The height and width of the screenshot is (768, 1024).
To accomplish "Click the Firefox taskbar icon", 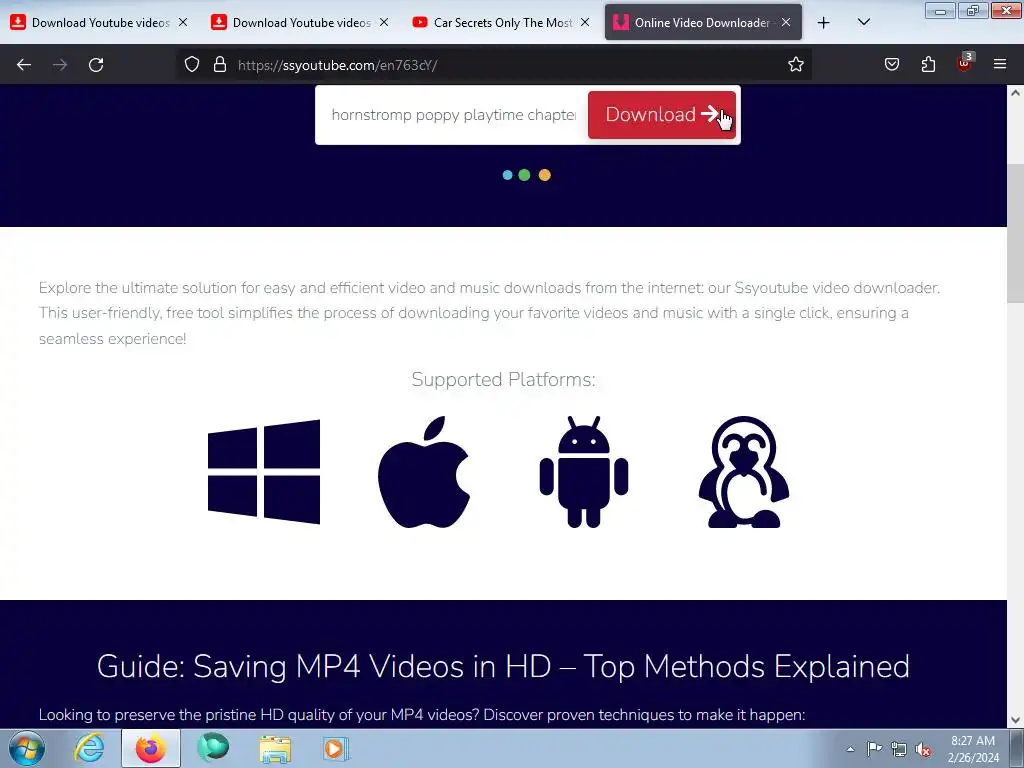I will (x=151, y=748).
